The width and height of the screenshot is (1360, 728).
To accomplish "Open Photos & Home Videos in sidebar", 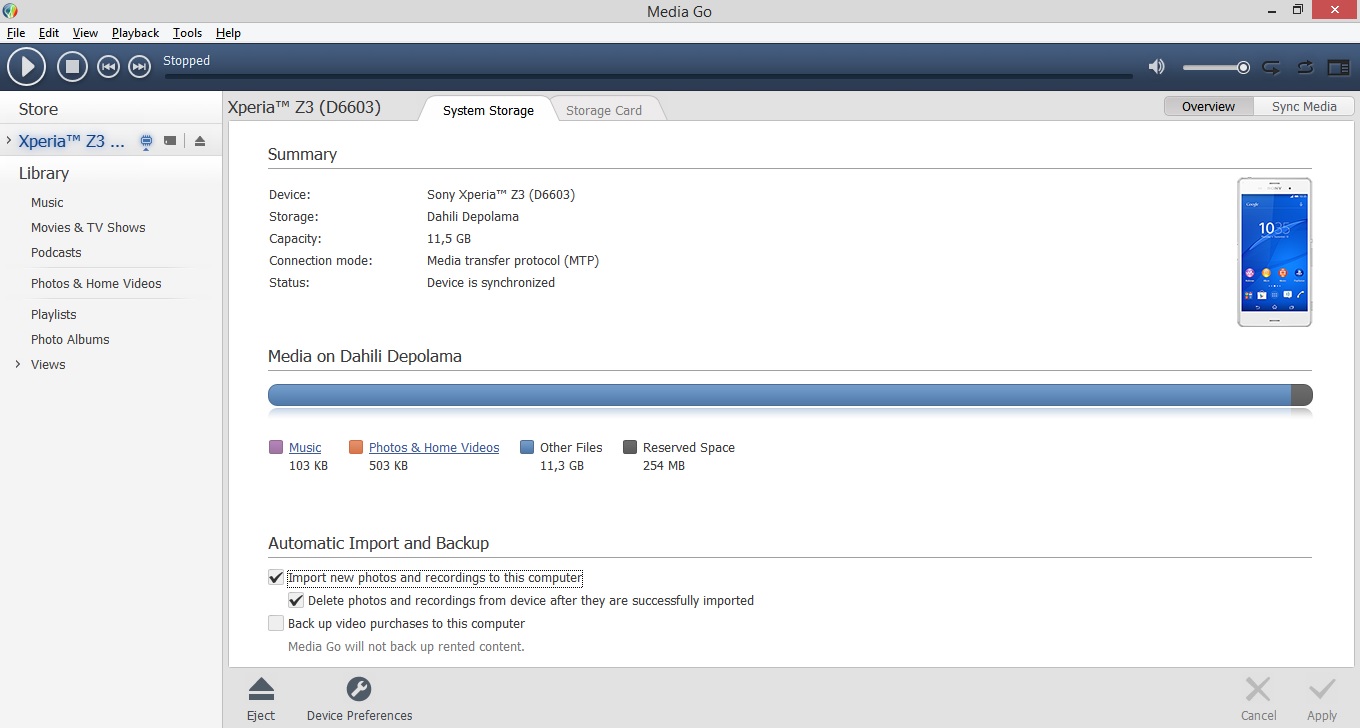I will click(96, 283).
